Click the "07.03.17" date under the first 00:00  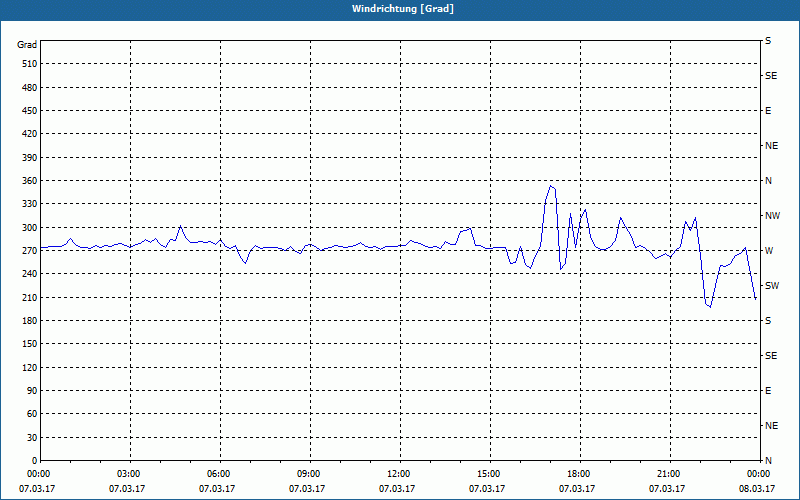coord(37,489)
